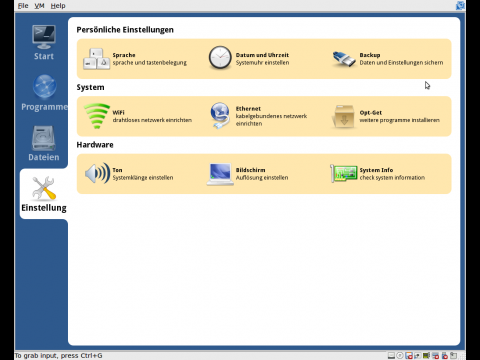The width and height of the screenshot is (480, 360).
Task: Open the Help menu
Action: pos(58,6)
